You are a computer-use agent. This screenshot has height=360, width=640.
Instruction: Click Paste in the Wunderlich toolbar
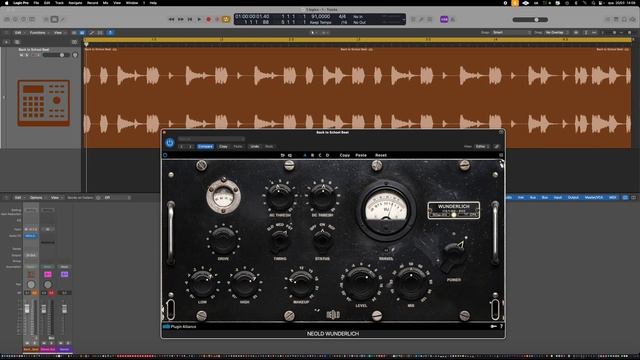point(361,156)
